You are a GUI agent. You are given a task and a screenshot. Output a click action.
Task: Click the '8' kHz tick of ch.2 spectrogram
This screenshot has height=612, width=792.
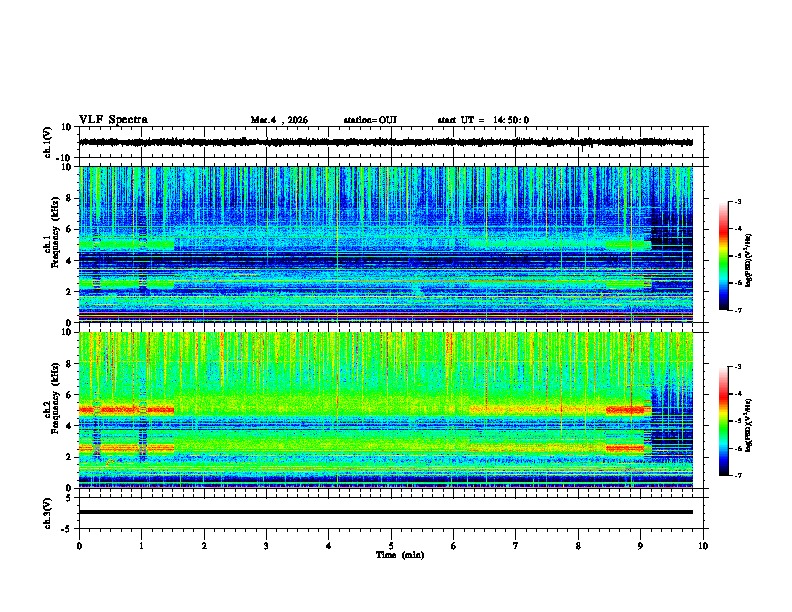69,364
